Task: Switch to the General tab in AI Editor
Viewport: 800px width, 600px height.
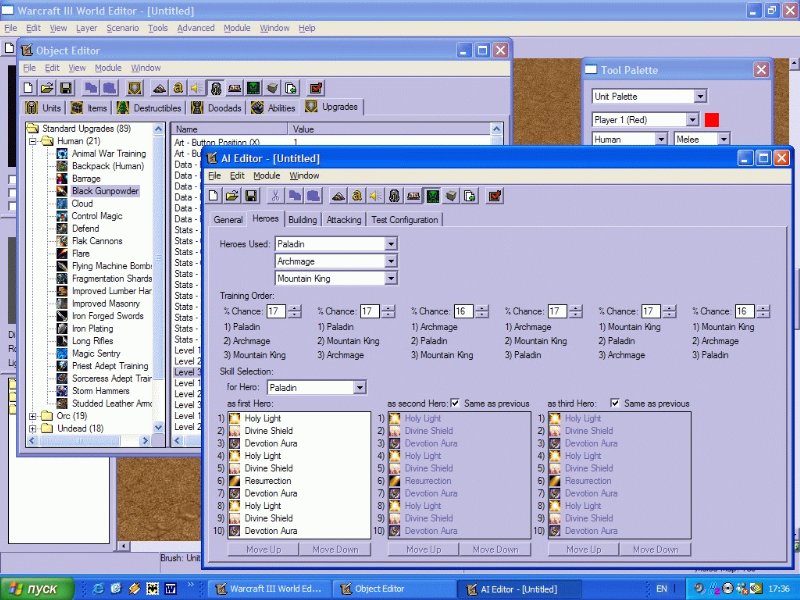Action: tap(228, 220)
